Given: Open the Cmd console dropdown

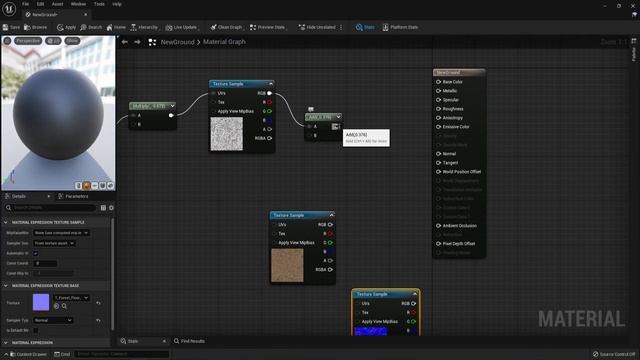Looking at the screenshot, I should pos(62,354).
